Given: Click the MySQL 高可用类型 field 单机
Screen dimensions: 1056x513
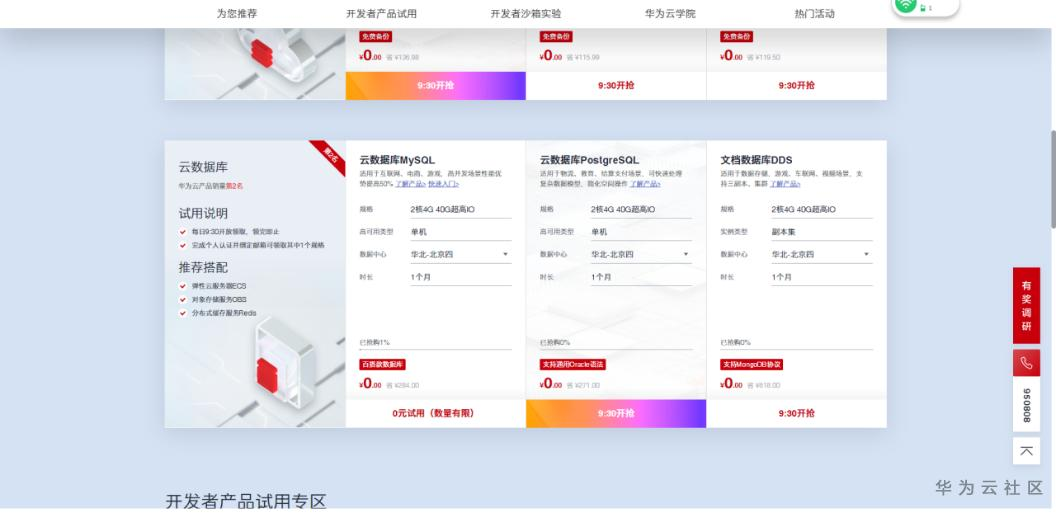Looking at the screenshot, I should (461, 232).
